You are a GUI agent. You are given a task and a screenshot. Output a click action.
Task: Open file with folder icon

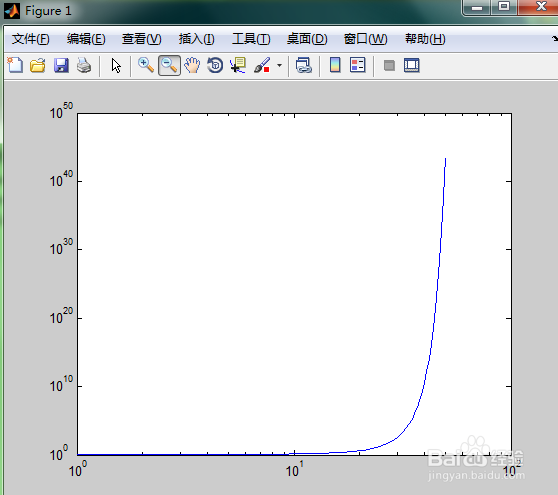click(x=38, y=65)
